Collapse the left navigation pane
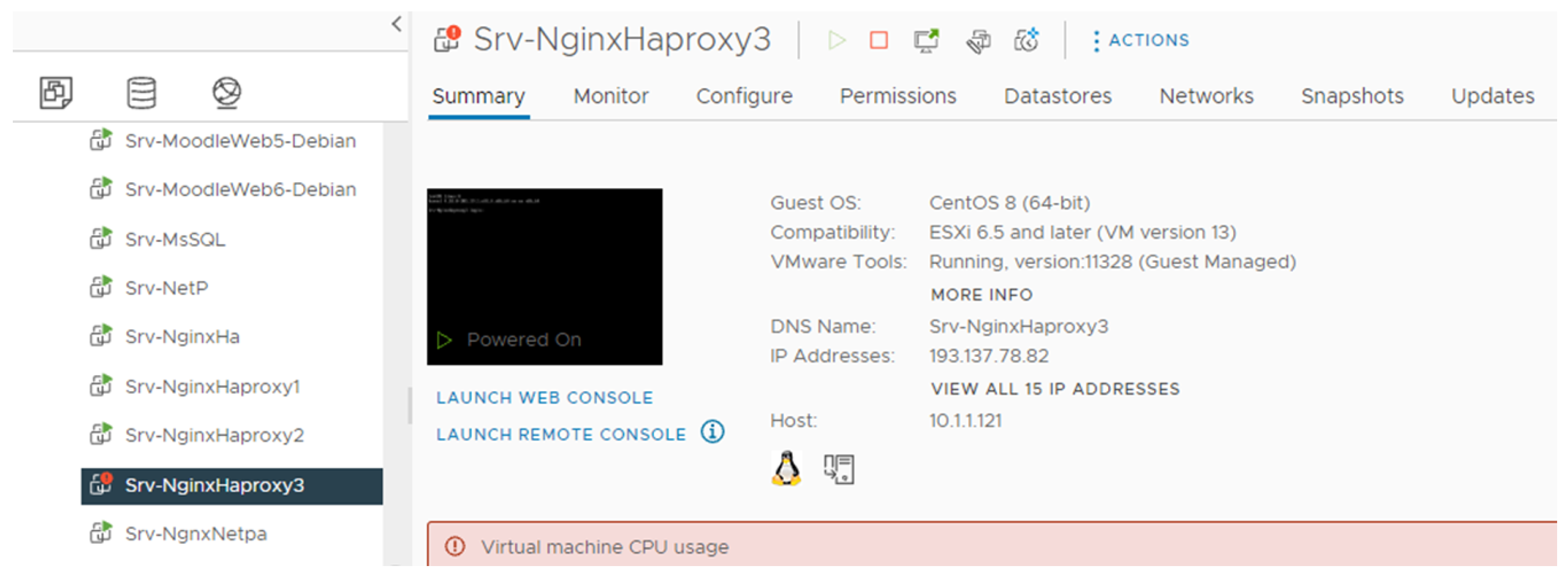This screenshot has height=576, width=1568. tap(397, 24)
